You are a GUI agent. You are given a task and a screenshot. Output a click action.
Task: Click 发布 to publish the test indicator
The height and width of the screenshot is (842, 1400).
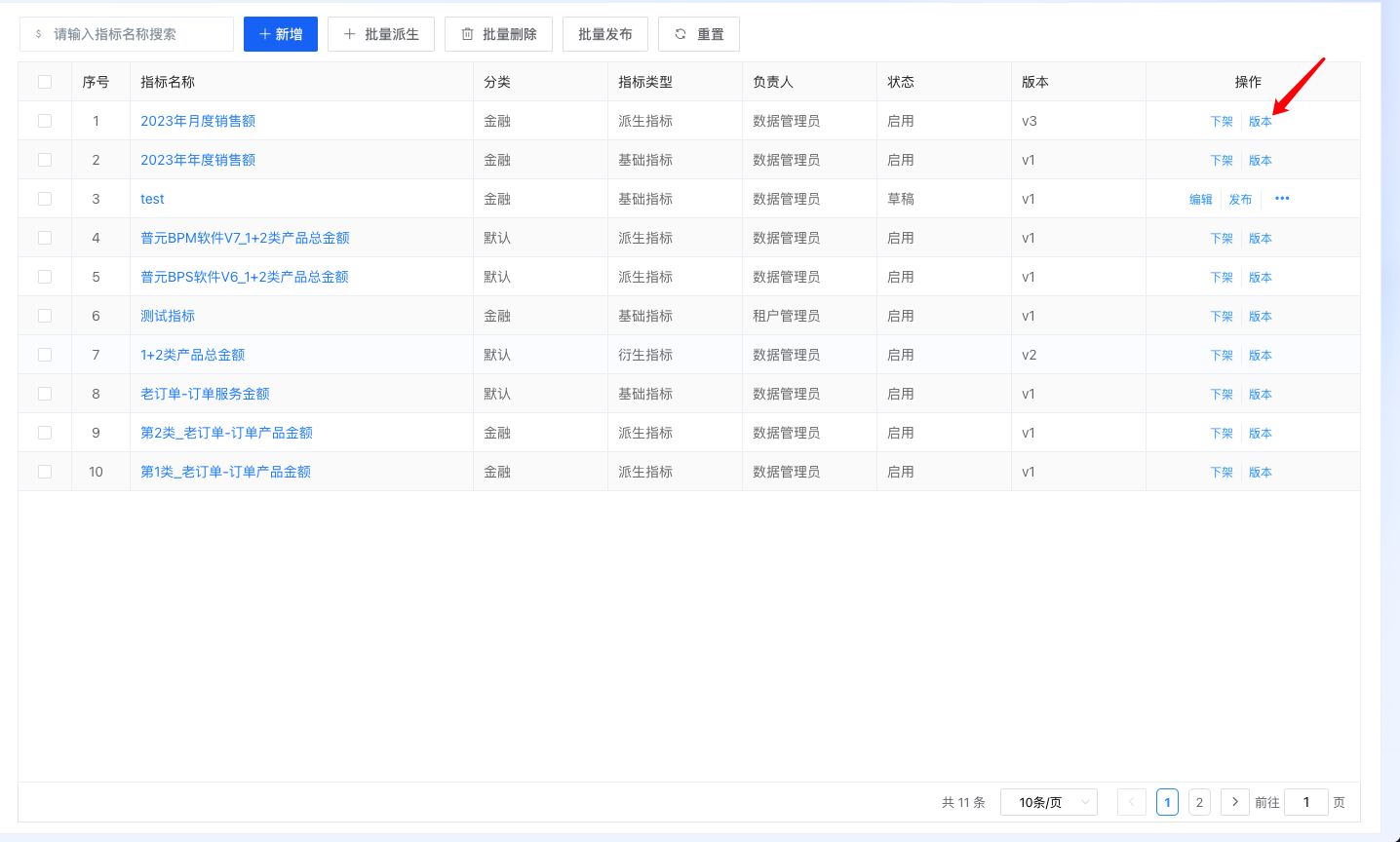1241,198
